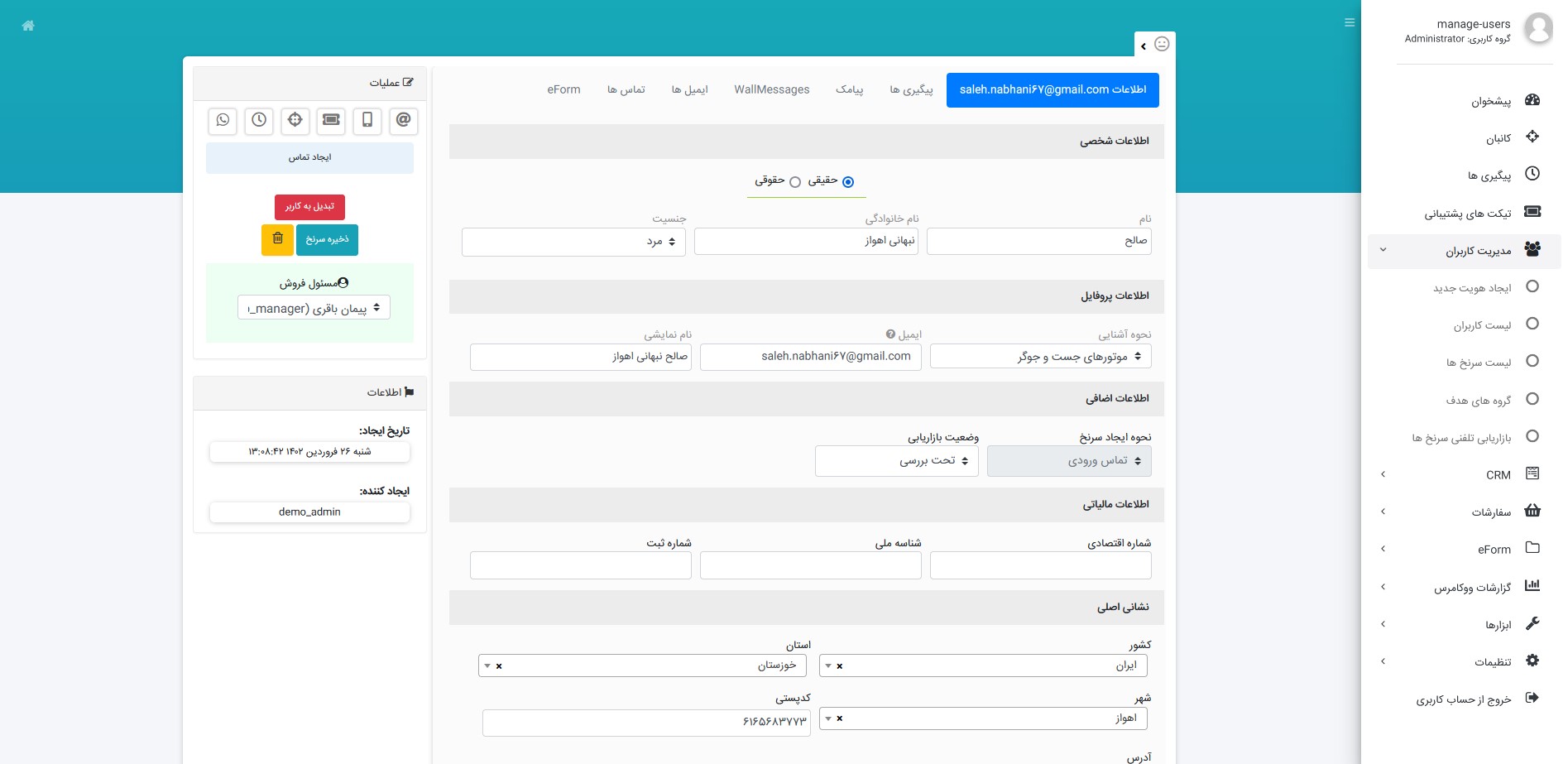Click the yellow trash delete button
The height and width of the screenshot is (764, 1568).
coord(277,239)
